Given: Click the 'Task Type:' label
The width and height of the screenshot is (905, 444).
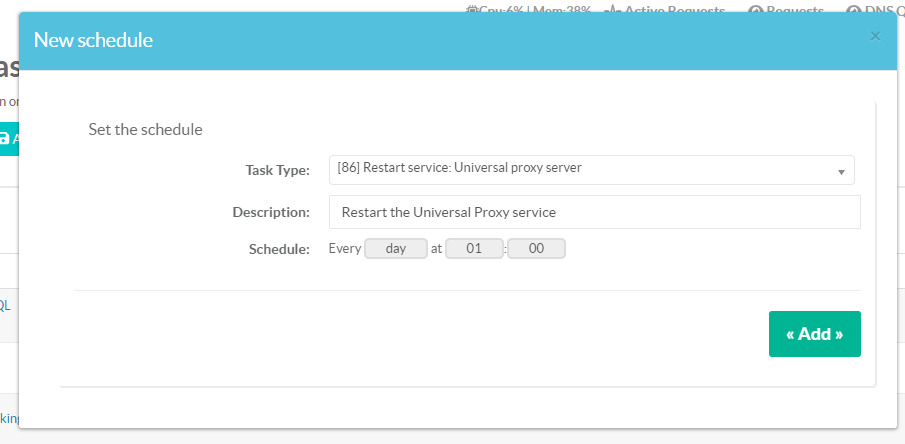Looking at the screenshot, I should 277,170.
